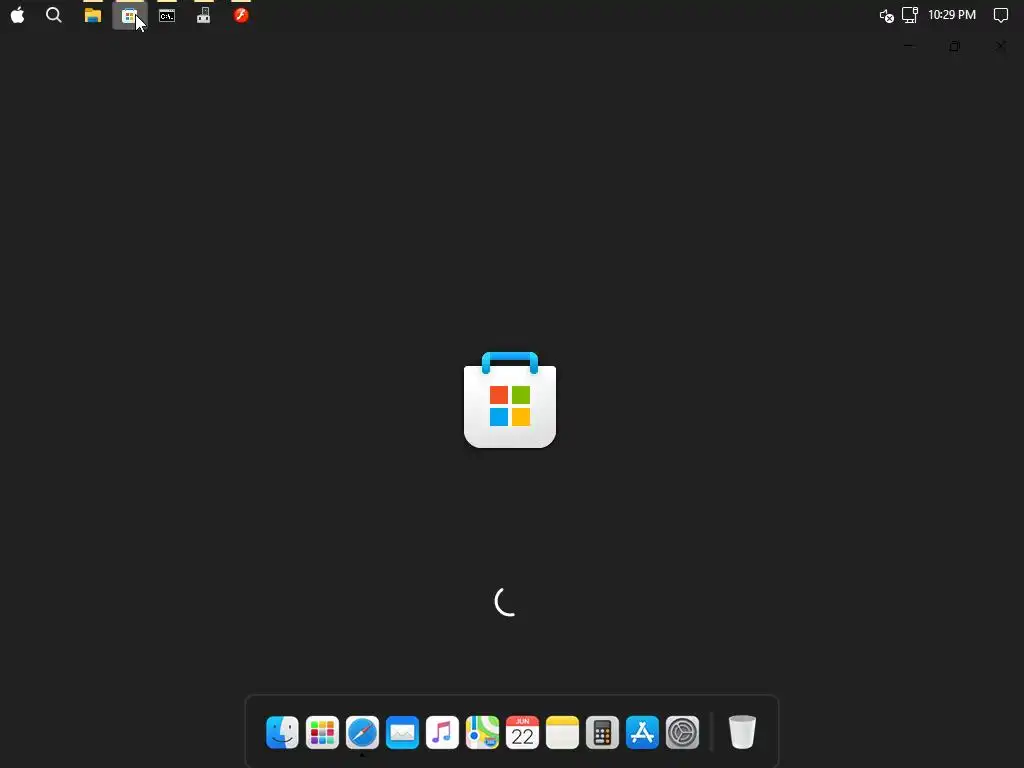1024x768 pixels.
Task: Click the 10:29 PM clock
Action: [x=952, y=15]
